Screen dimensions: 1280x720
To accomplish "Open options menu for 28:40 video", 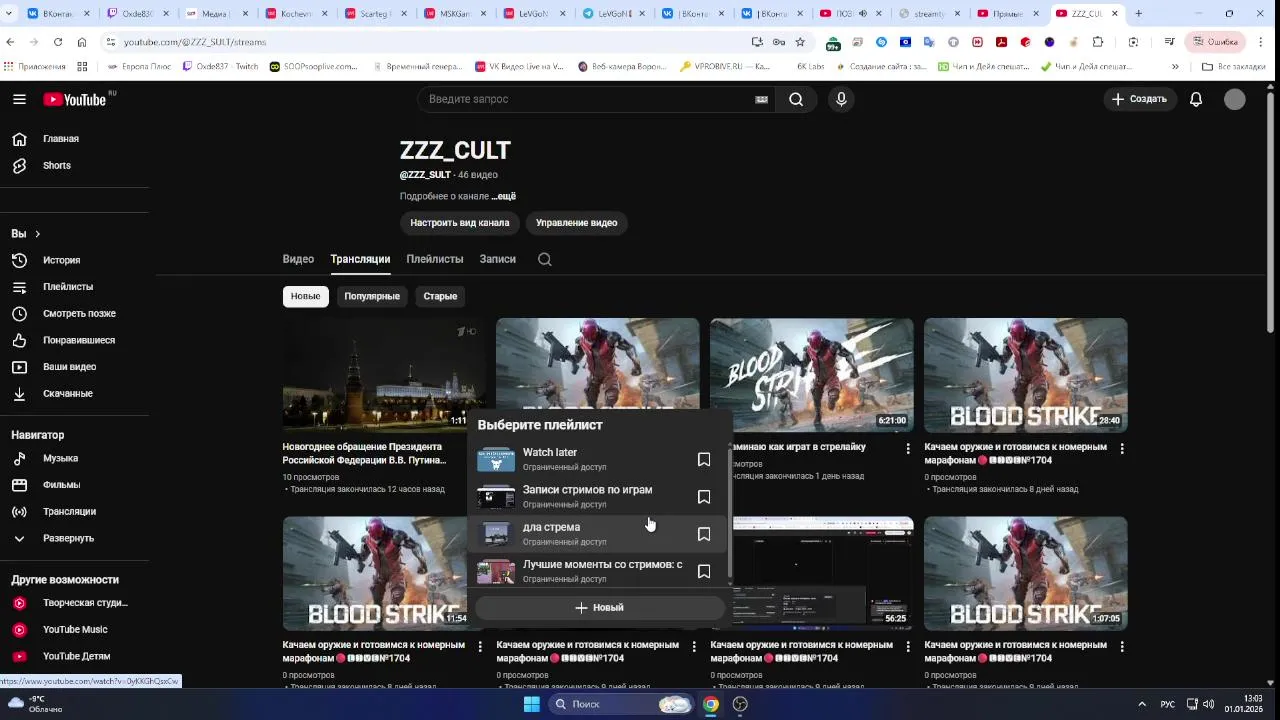I will coord(1122,449).
